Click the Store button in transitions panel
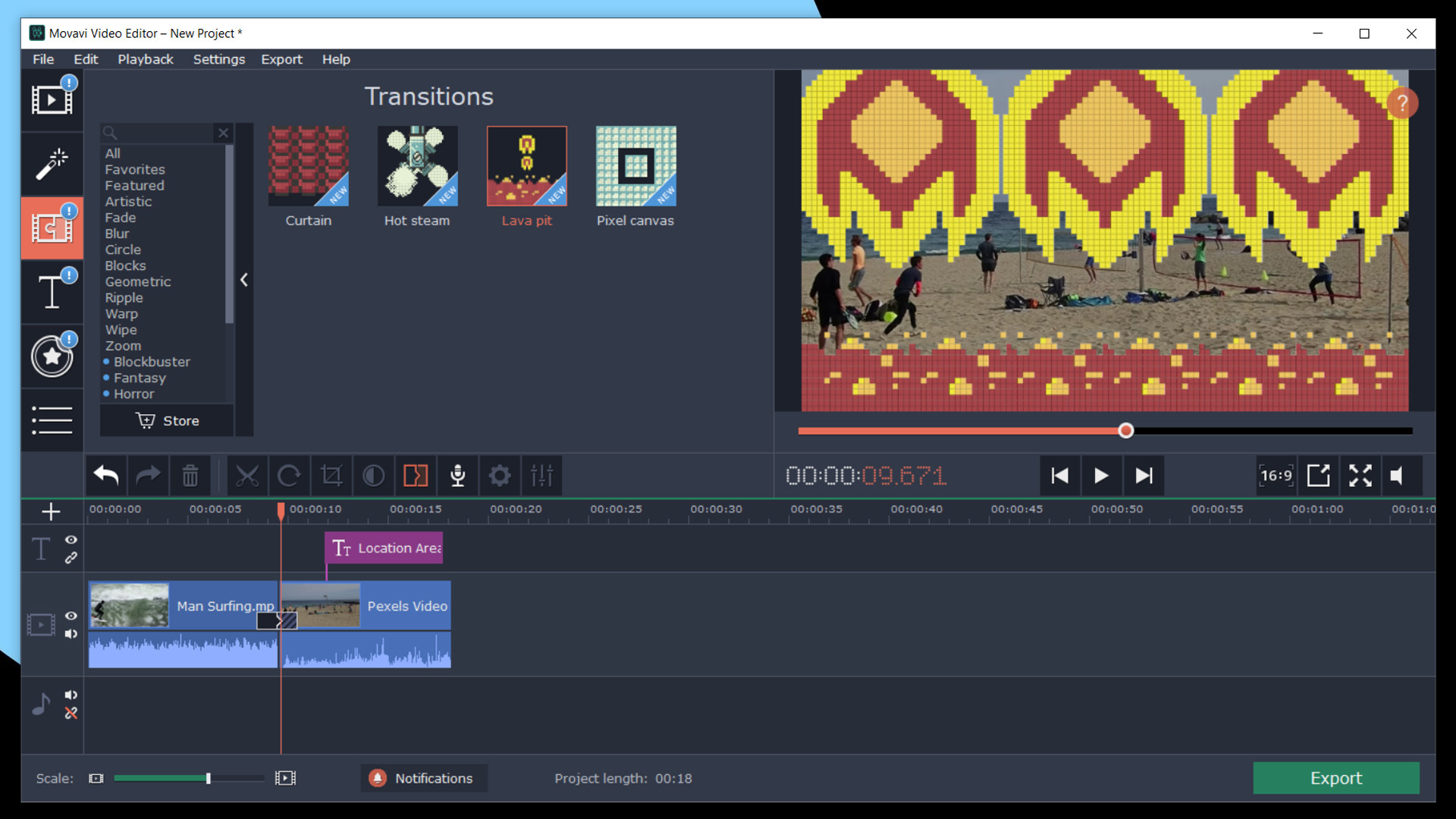 point(167,420)
